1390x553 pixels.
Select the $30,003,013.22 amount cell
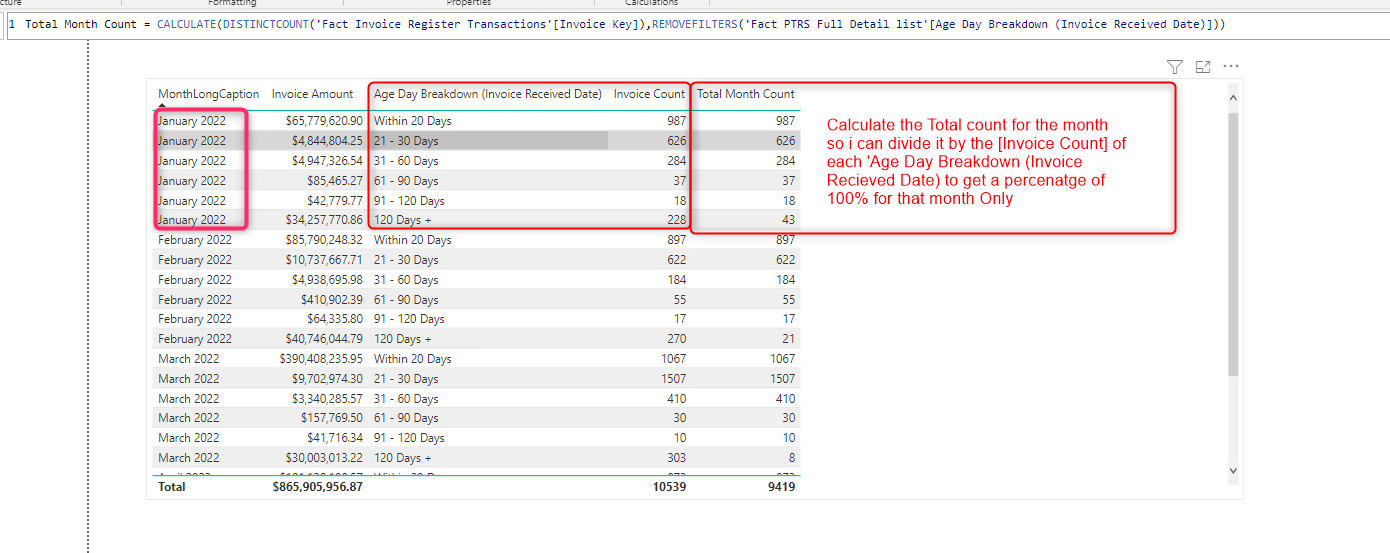point(324,458)
